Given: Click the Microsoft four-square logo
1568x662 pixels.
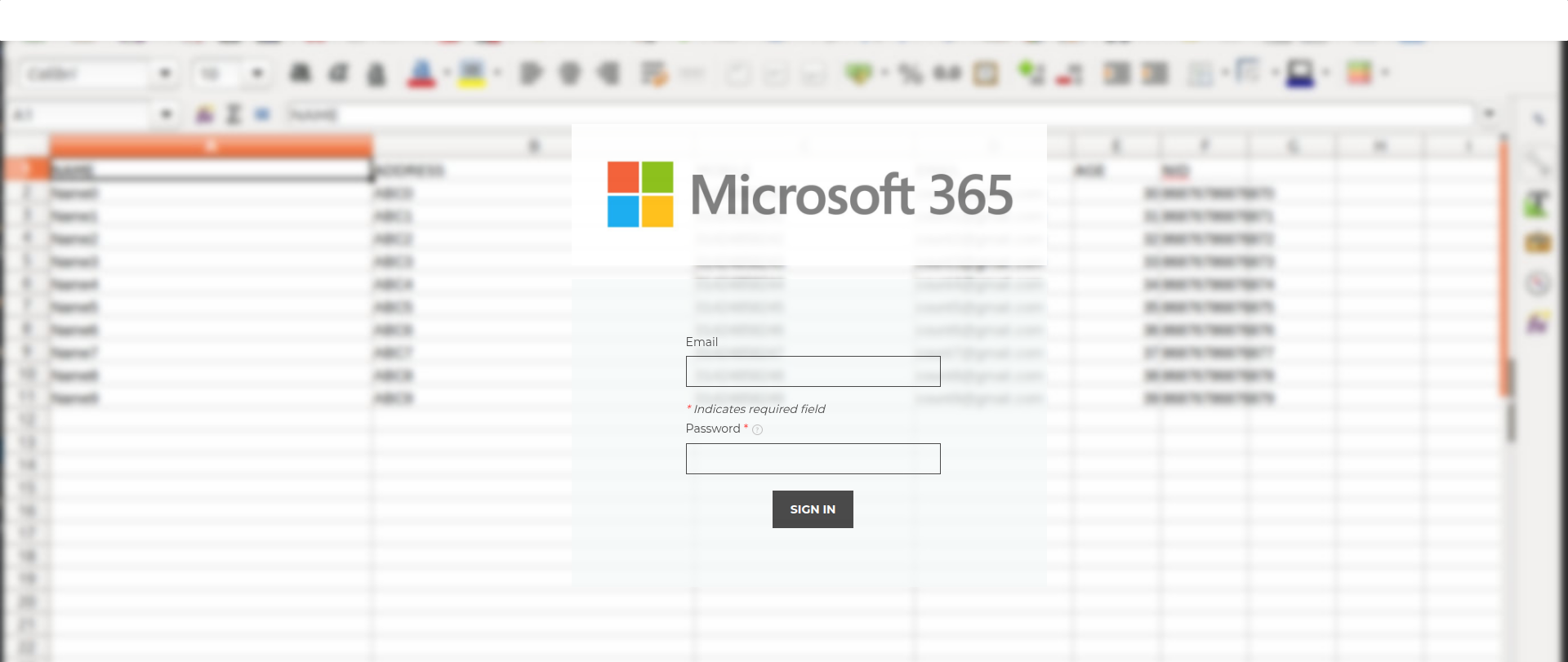Looking at the screenshot, I should tap(640, 194).
